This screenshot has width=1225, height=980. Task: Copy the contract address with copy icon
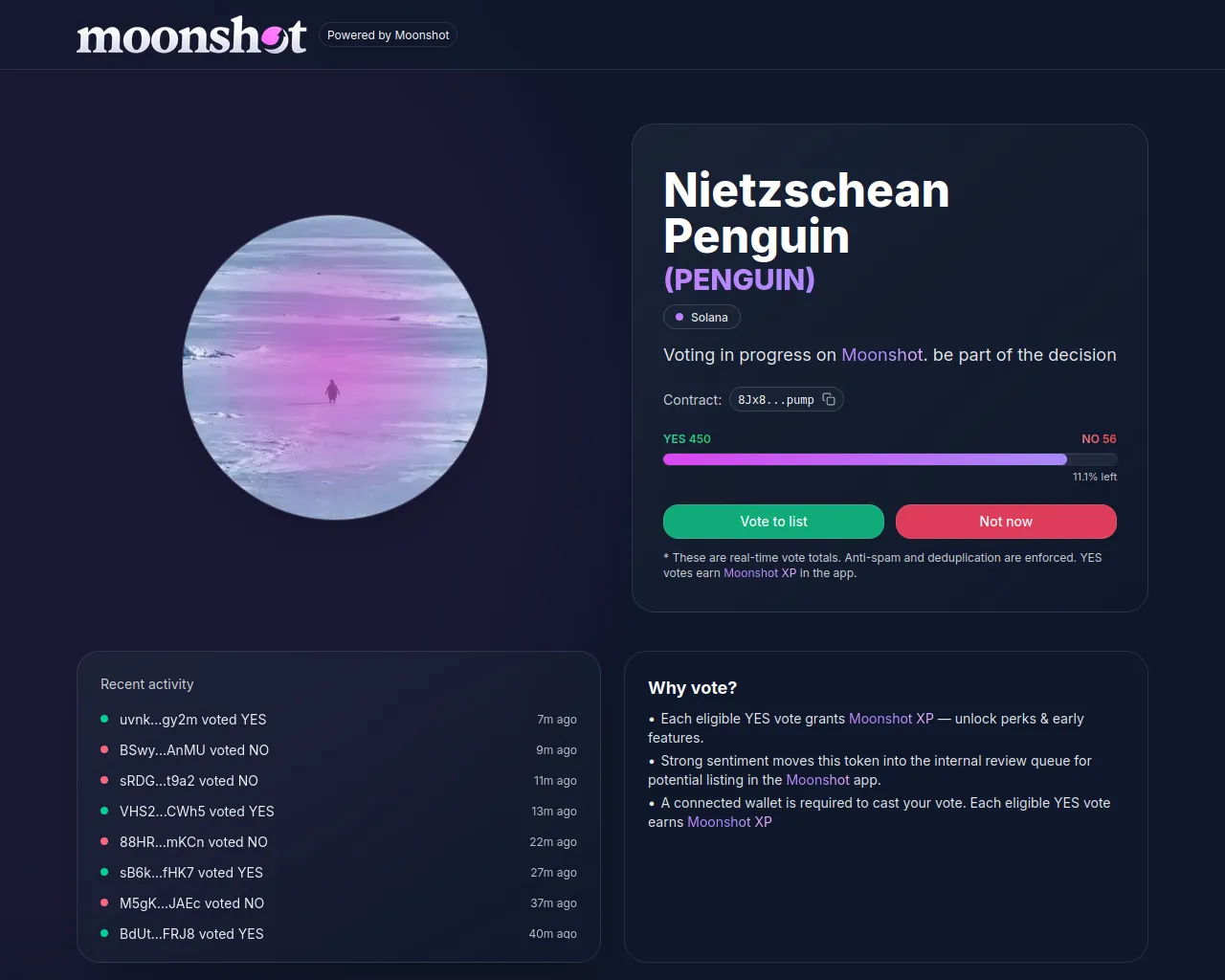click(829, 399)
